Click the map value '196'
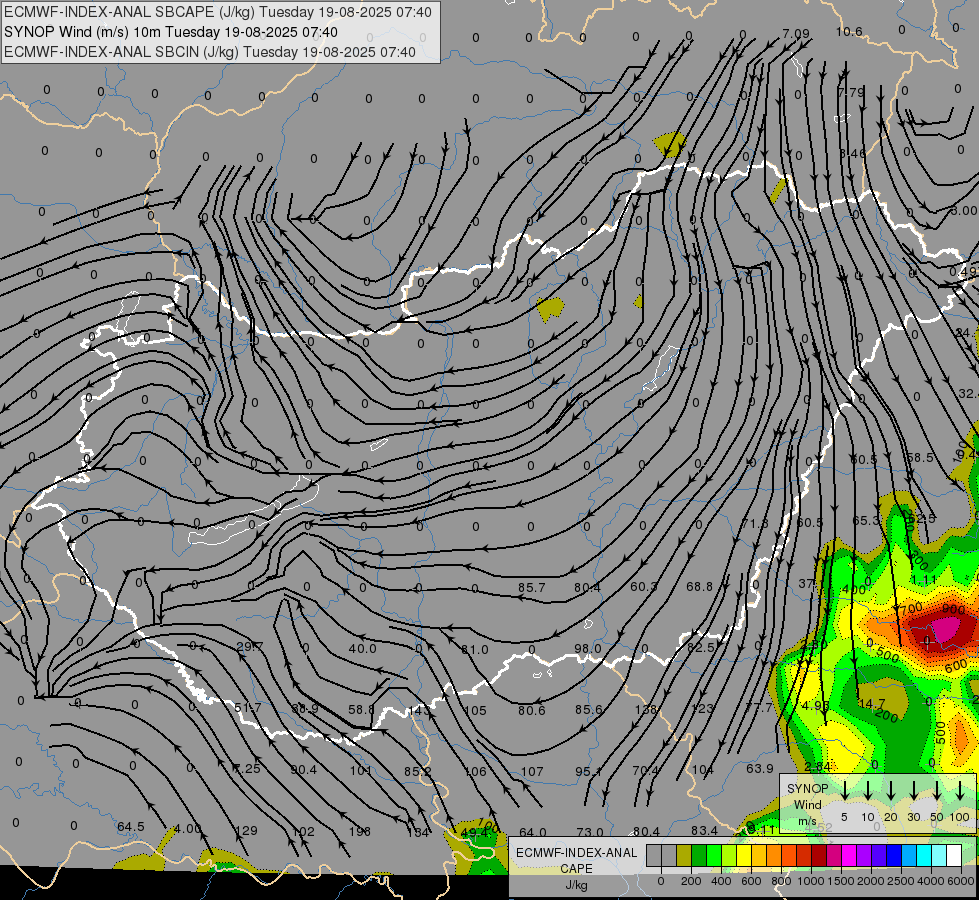This screenshot has height=900, width=979. pos(360,831)
